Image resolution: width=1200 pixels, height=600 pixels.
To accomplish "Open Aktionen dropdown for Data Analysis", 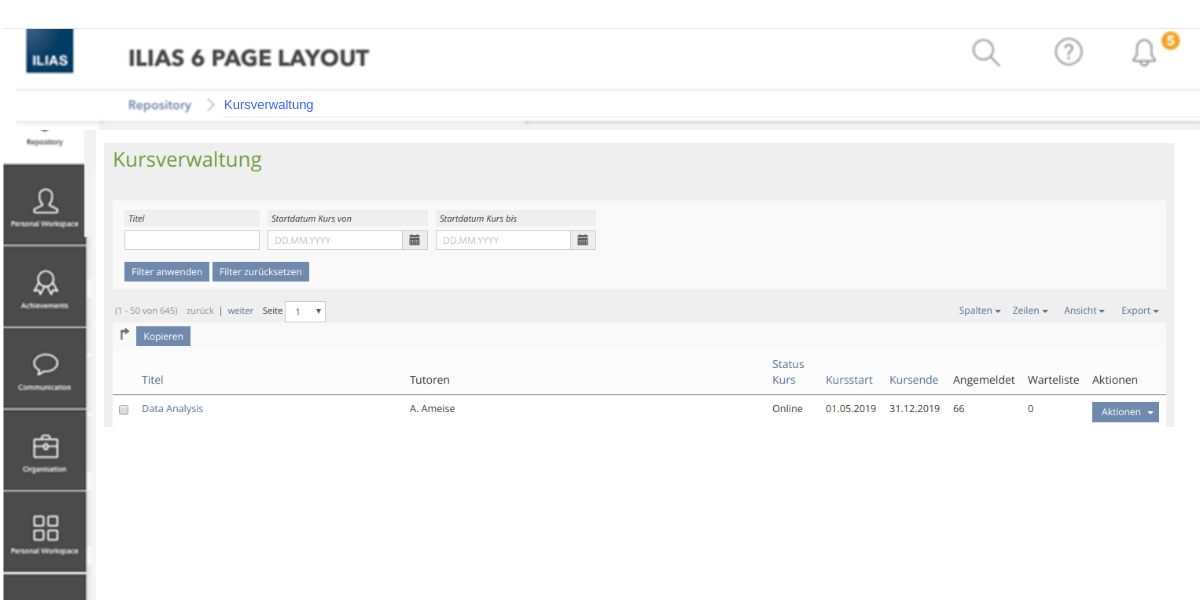I will [x=1125, y=412].
